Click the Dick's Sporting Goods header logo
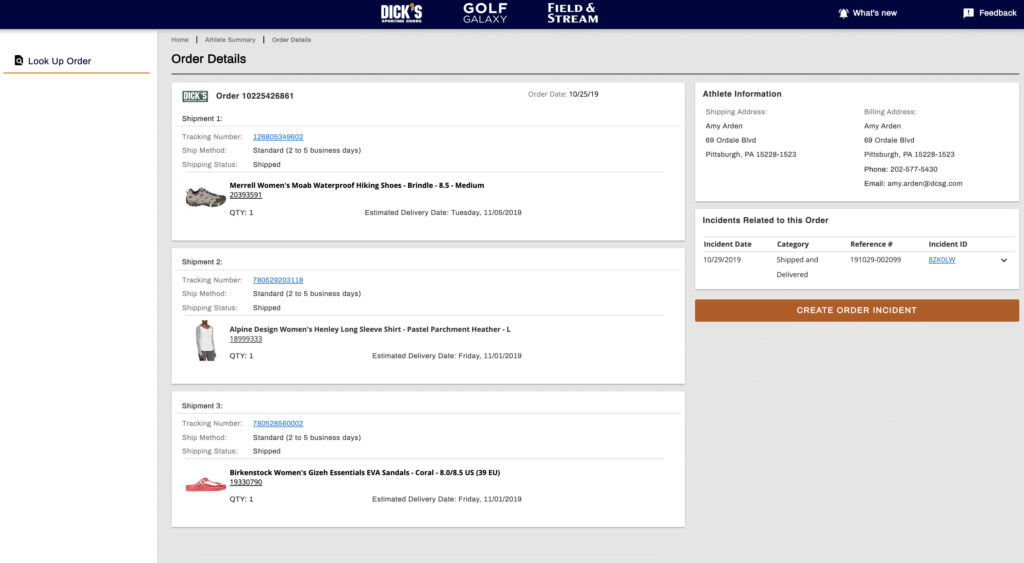 [x=401, y=13]
